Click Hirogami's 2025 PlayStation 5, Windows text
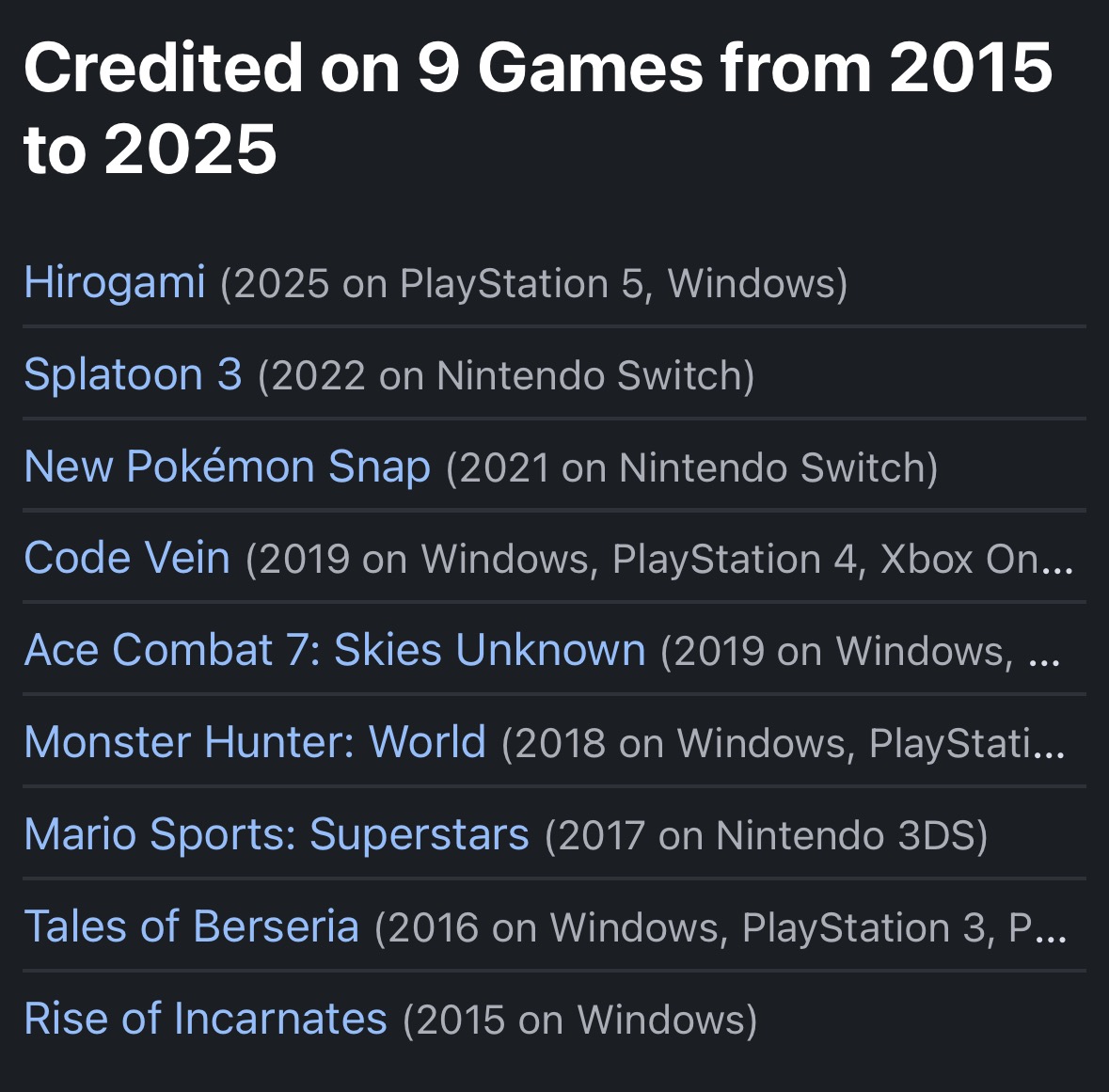 coord(533,284)
